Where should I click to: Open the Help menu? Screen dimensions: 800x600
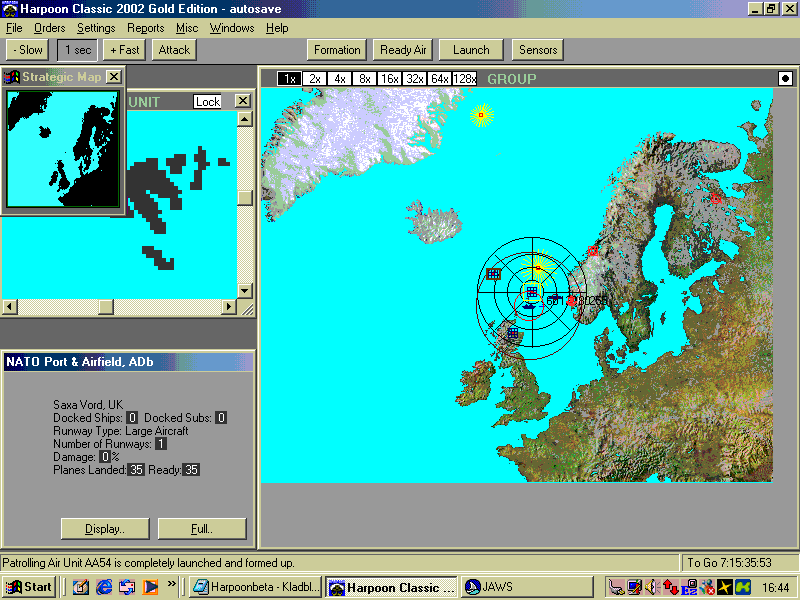[277, 28]
